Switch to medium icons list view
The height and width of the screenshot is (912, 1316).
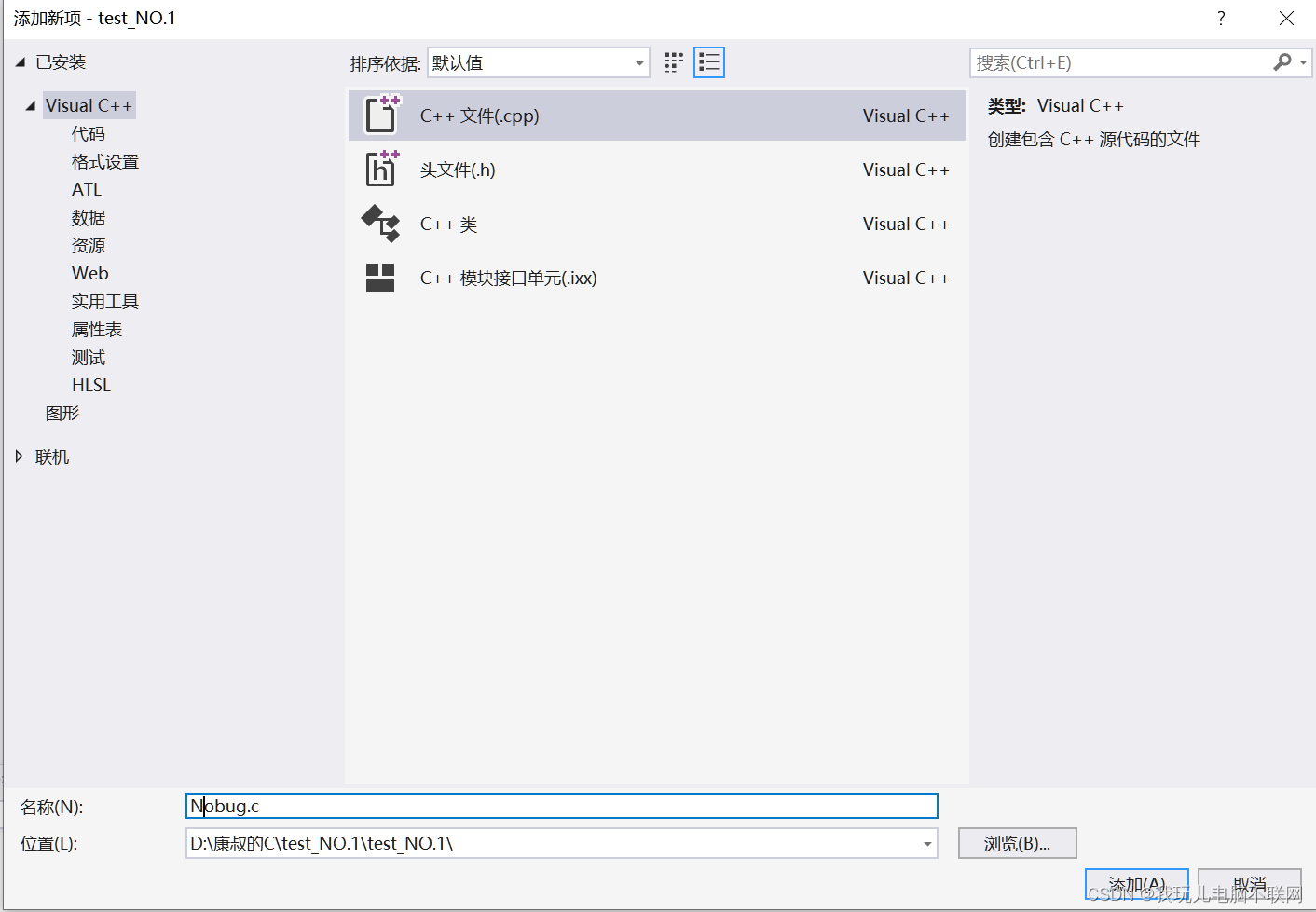coord(709,62)
